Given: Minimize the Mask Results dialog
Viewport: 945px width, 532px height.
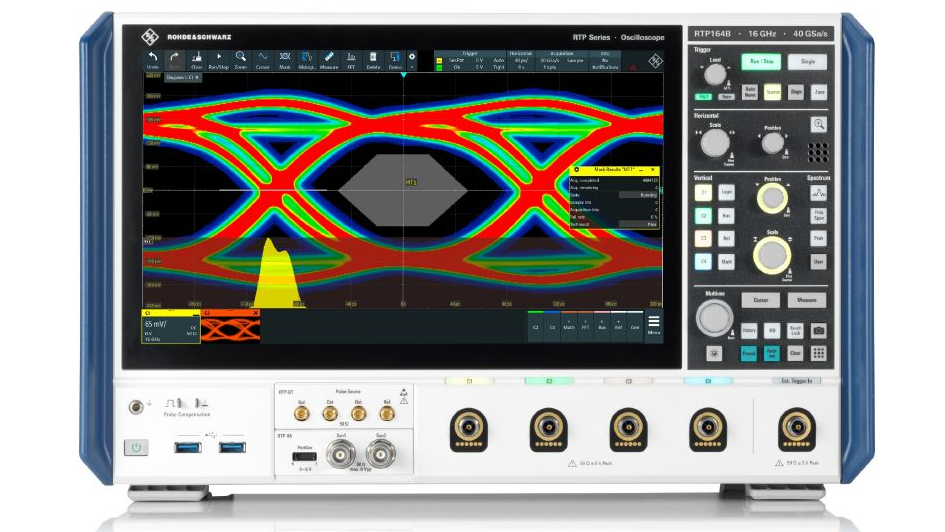Looking at the screenshot, I should (x=642, y=170).
